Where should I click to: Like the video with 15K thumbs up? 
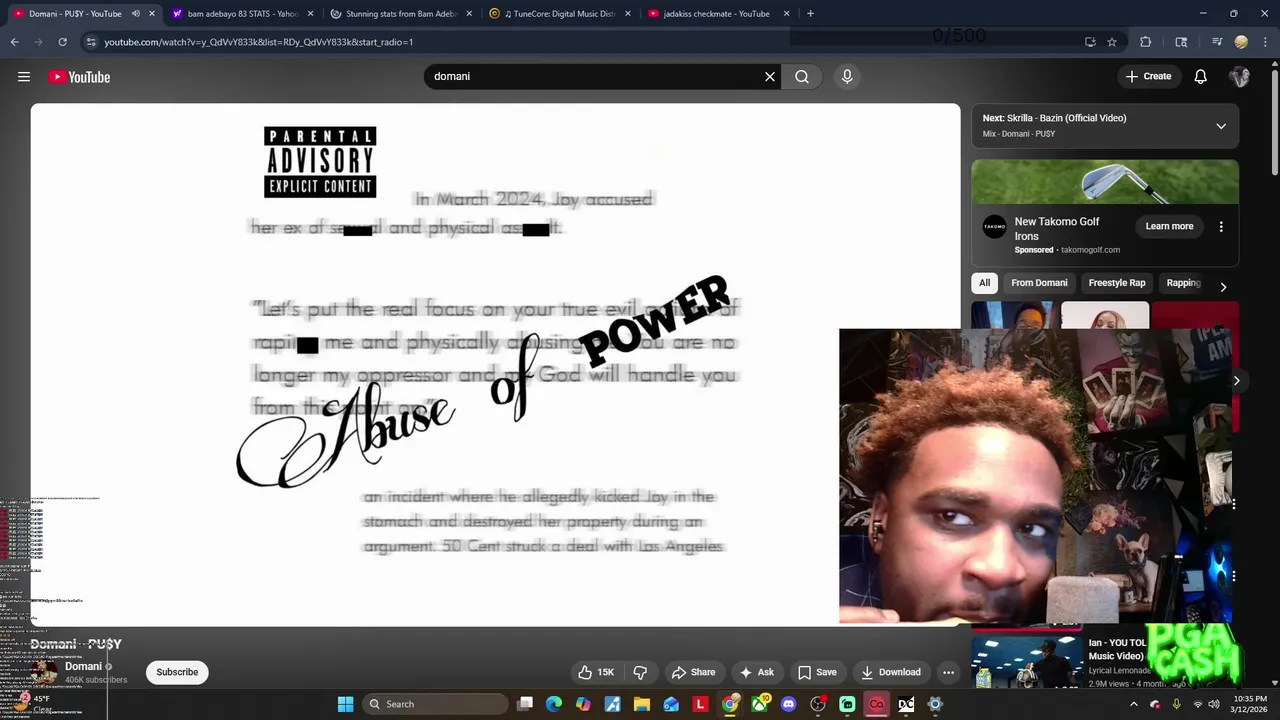click(596, 672)
